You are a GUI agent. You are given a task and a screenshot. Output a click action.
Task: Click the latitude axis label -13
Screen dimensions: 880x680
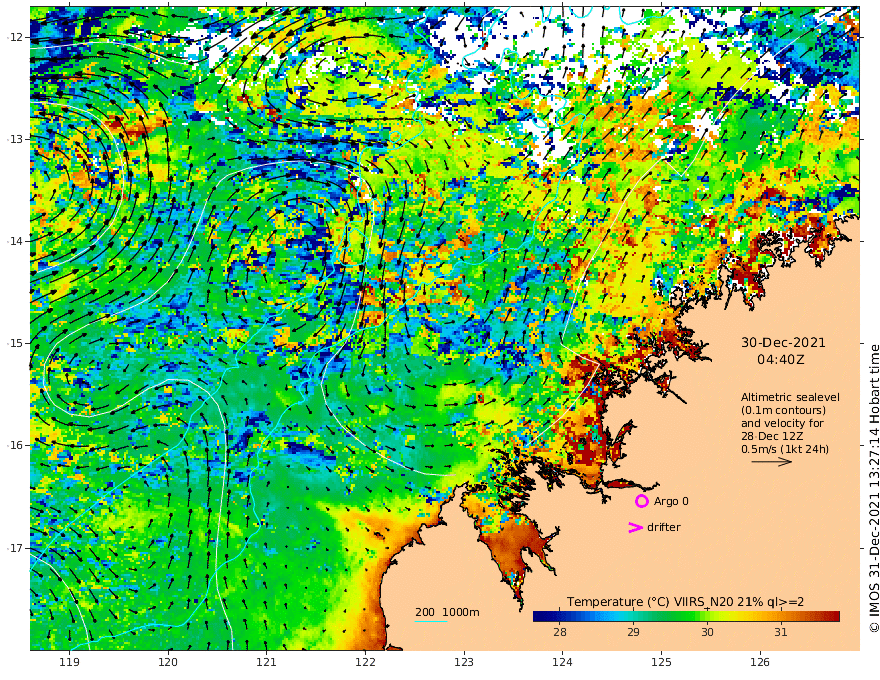coord(14,139)
